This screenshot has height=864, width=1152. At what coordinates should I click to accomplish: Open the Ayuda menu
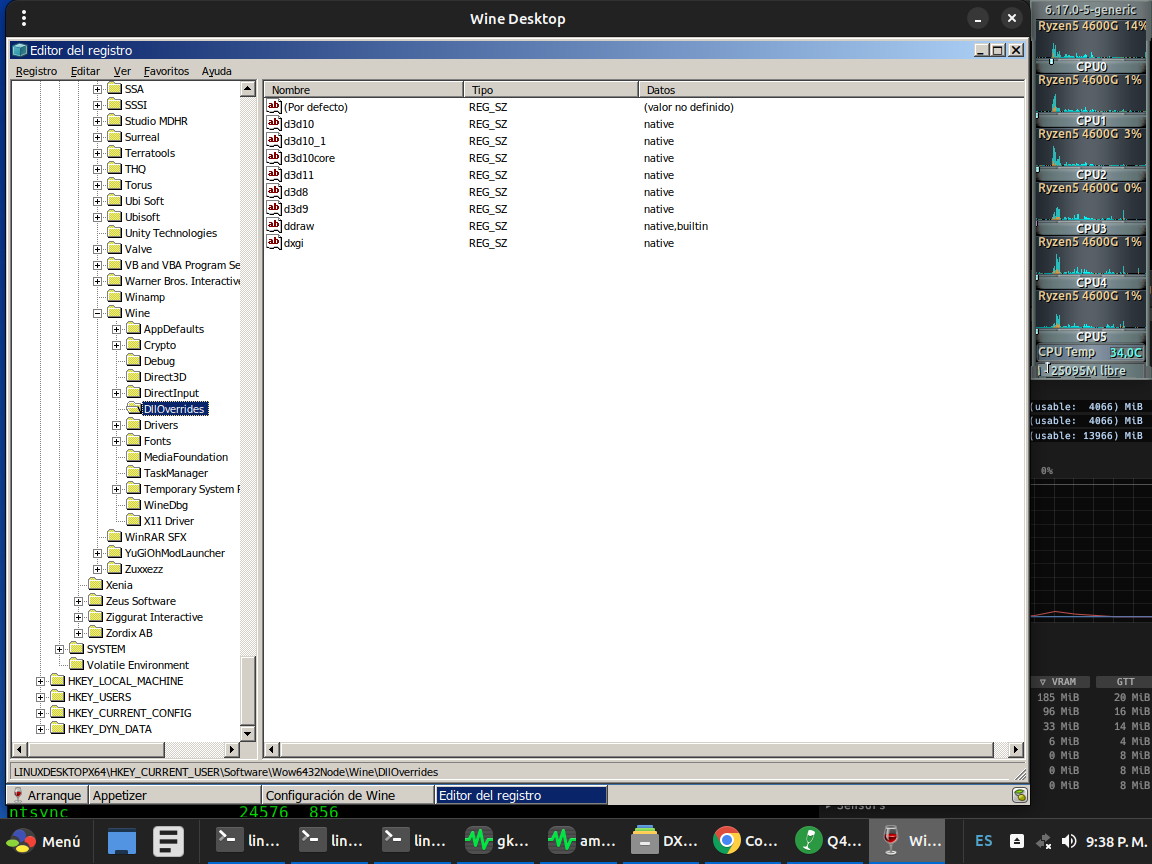tap(217, 71)
